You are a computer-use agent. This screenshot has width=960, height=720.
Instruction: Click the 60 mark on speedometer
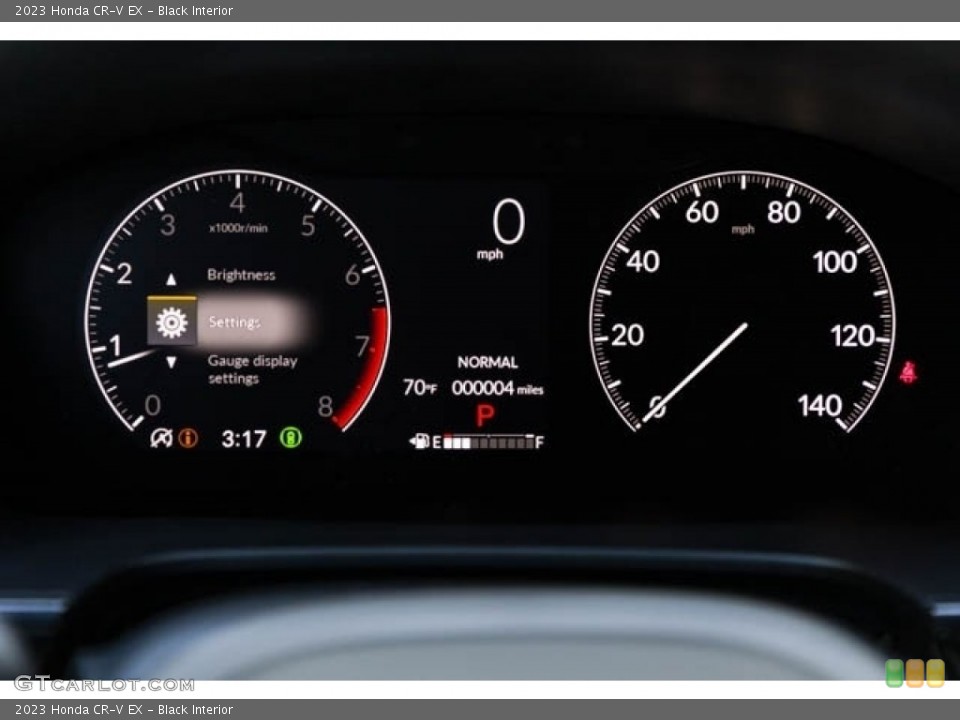click(x=702, y=212)
